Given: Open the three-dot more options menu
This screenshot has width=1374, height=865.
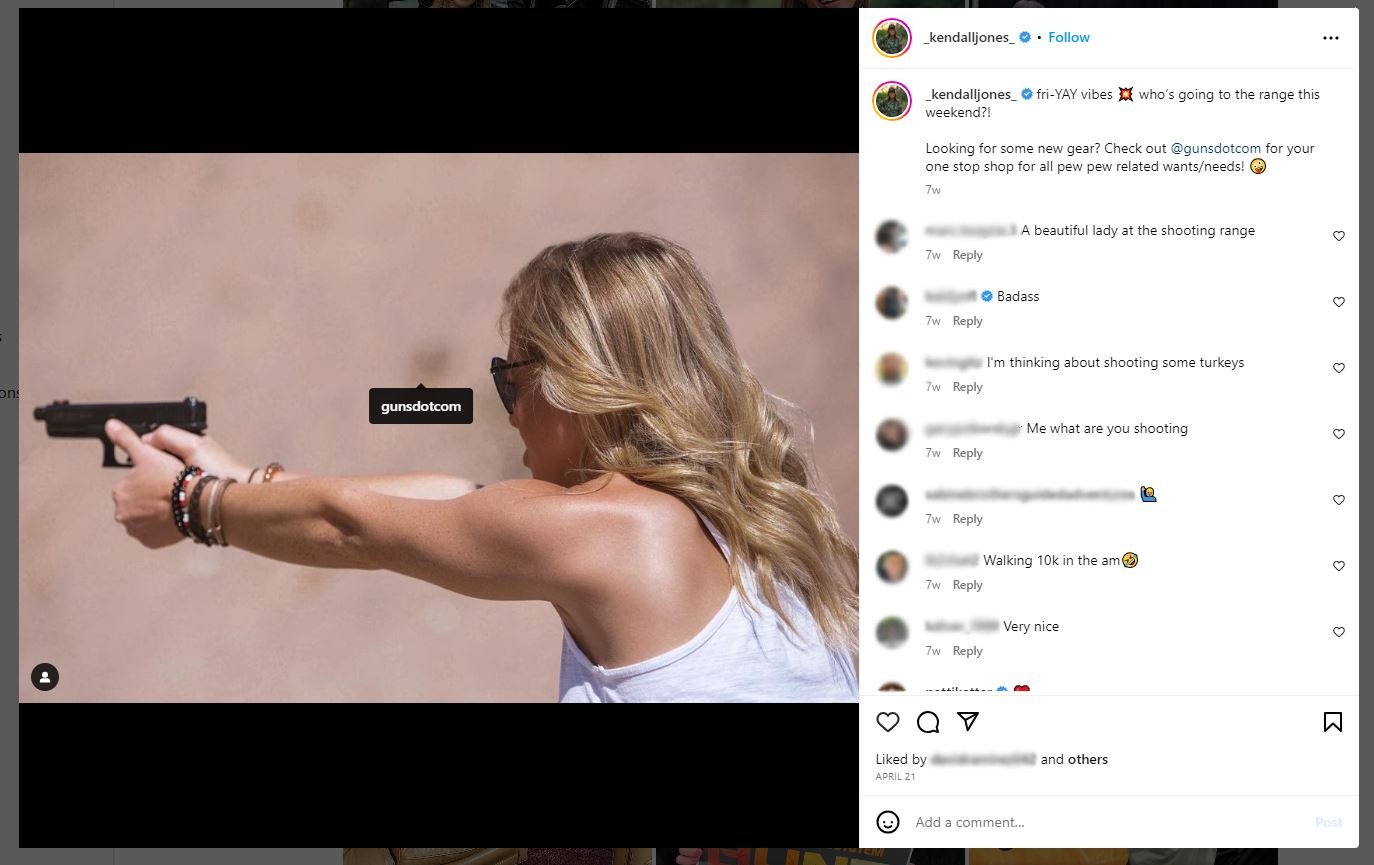Looking at the screenshot, I should tap(1330, 38).
